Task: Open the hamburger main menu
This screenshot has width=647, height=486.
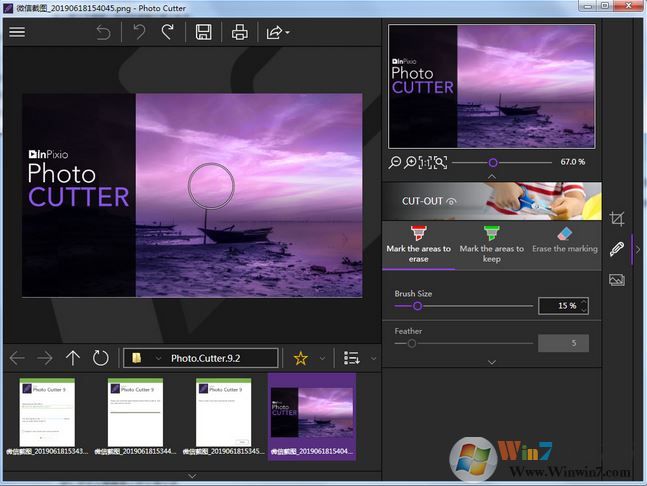Action: pyautogui.click(x=17, y=32)
